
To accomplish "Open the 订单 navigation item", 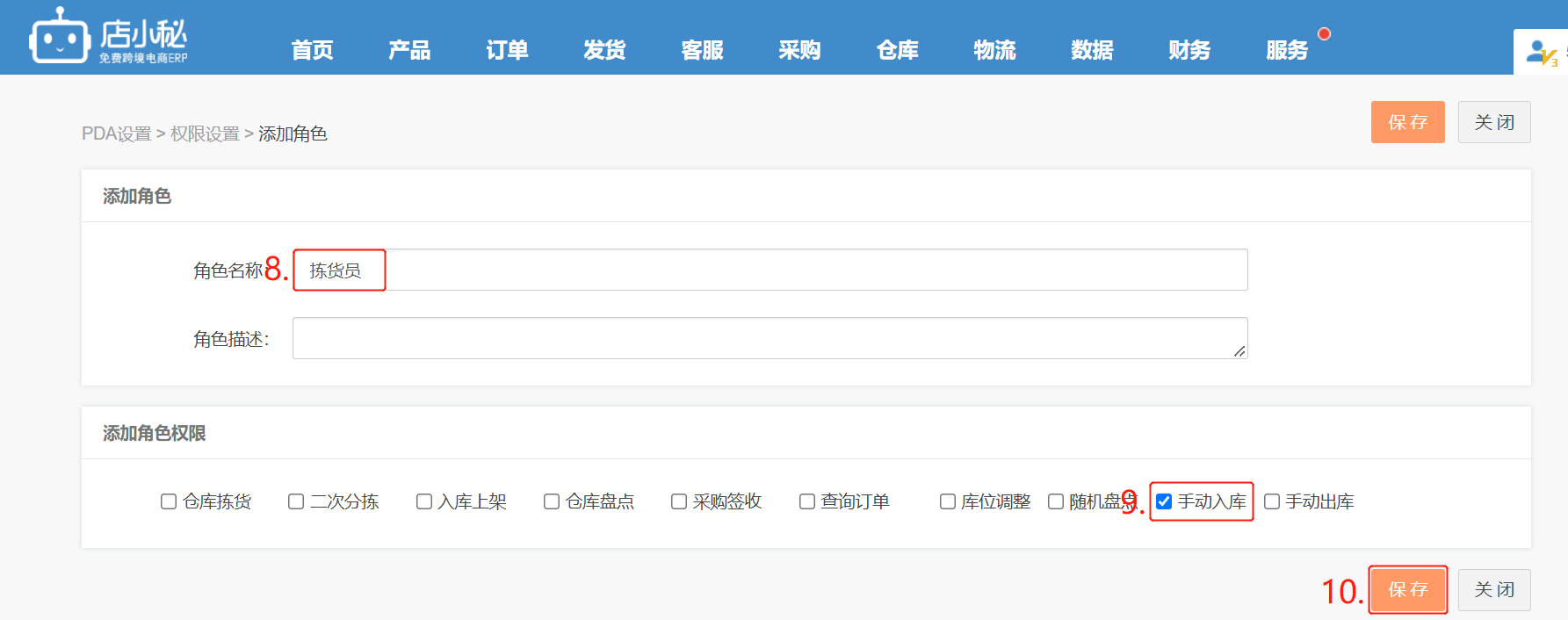I will pos(507,50).
